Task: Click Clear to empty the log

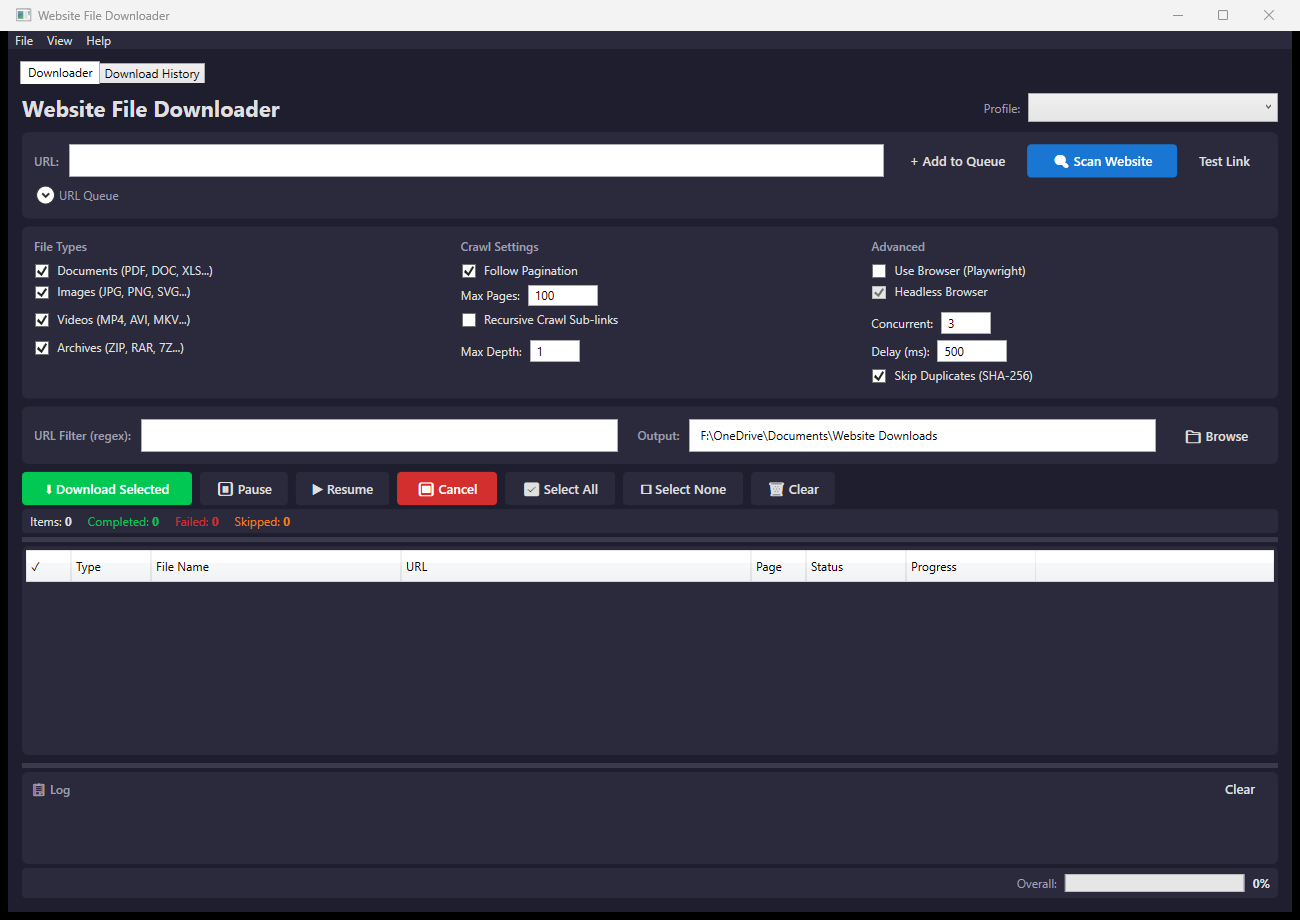Action: point(1239,789)
